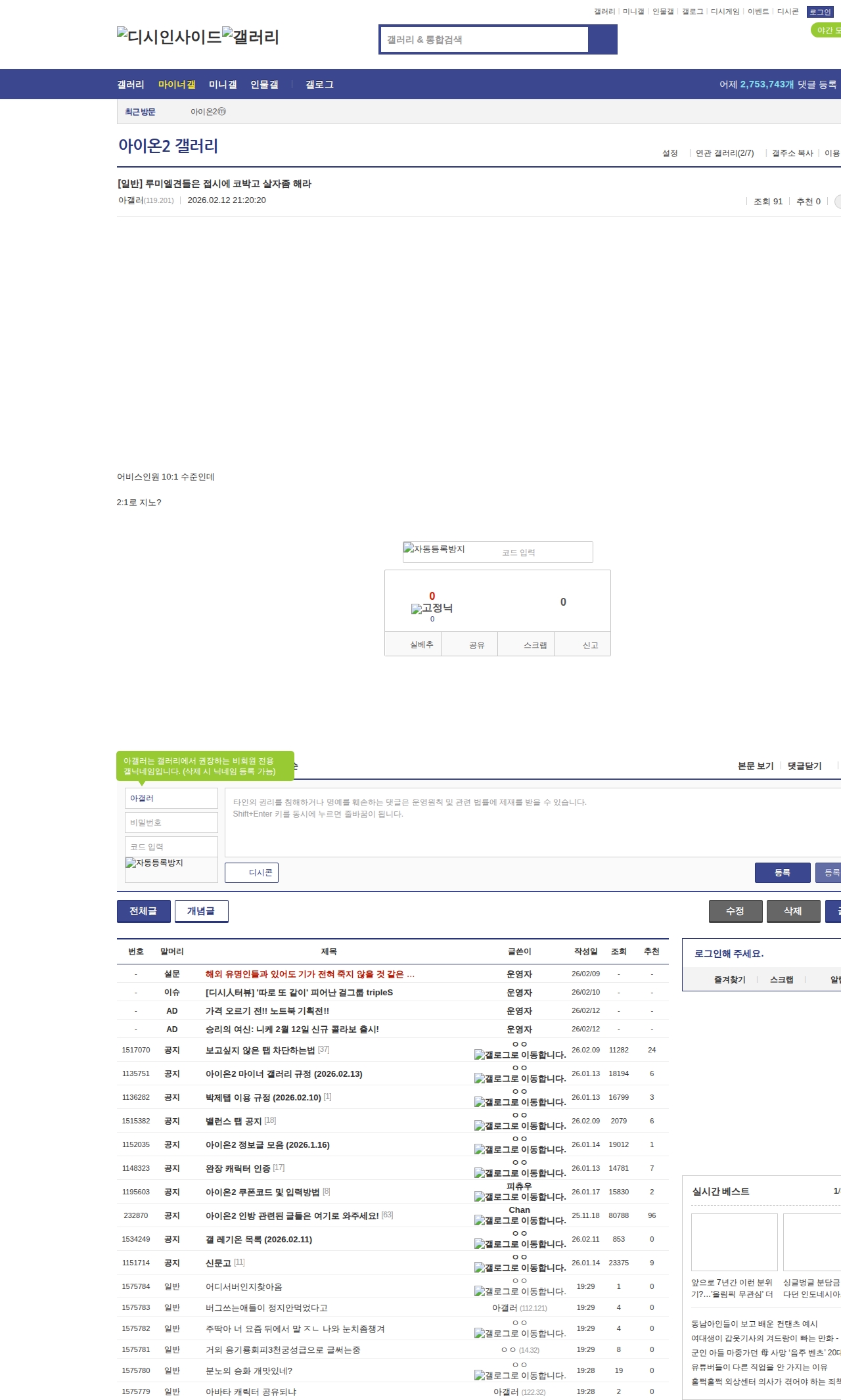
Task: Click the 수정 edit button
Action: 735,911
